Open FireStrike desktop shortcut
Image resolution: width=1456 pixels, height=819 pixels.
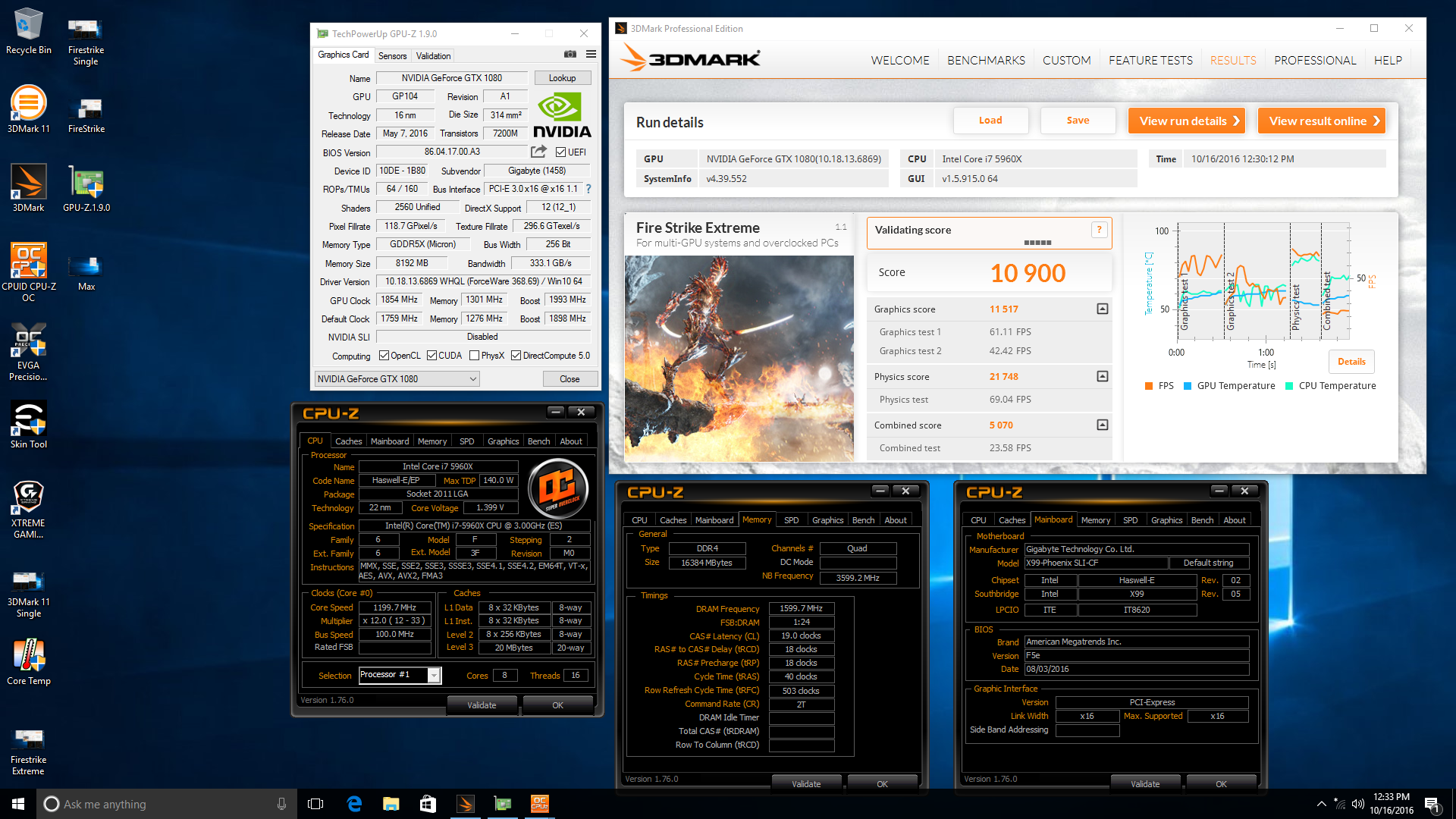(x=86, y=115)
